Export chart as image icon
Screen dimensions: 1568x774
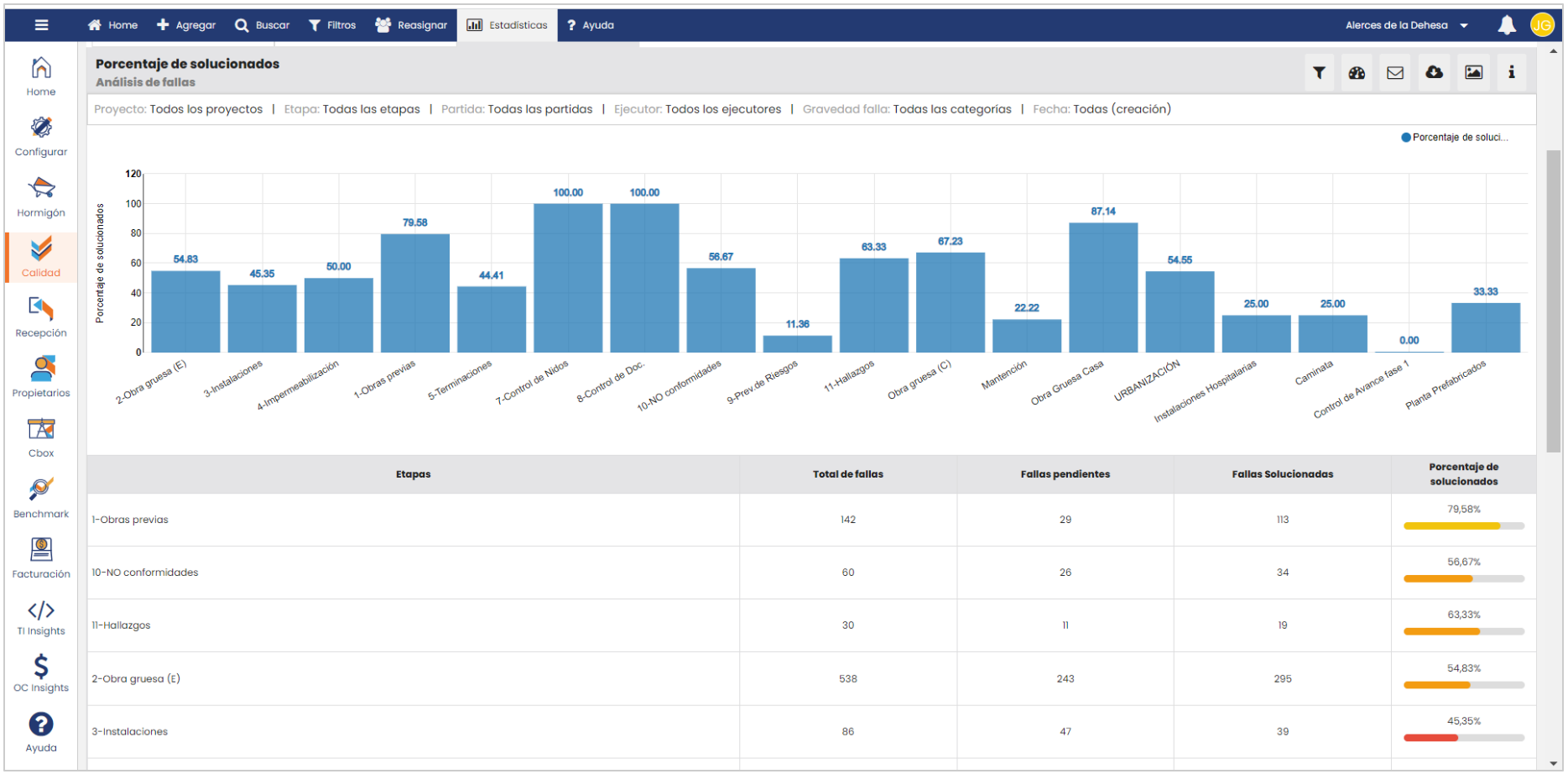[1473, 73]
